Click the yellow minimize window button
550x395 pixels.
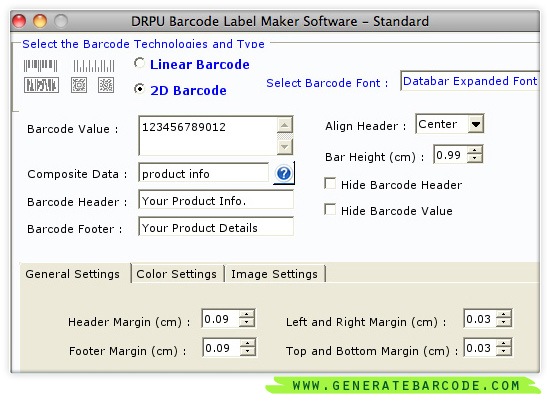click(40, 21)
